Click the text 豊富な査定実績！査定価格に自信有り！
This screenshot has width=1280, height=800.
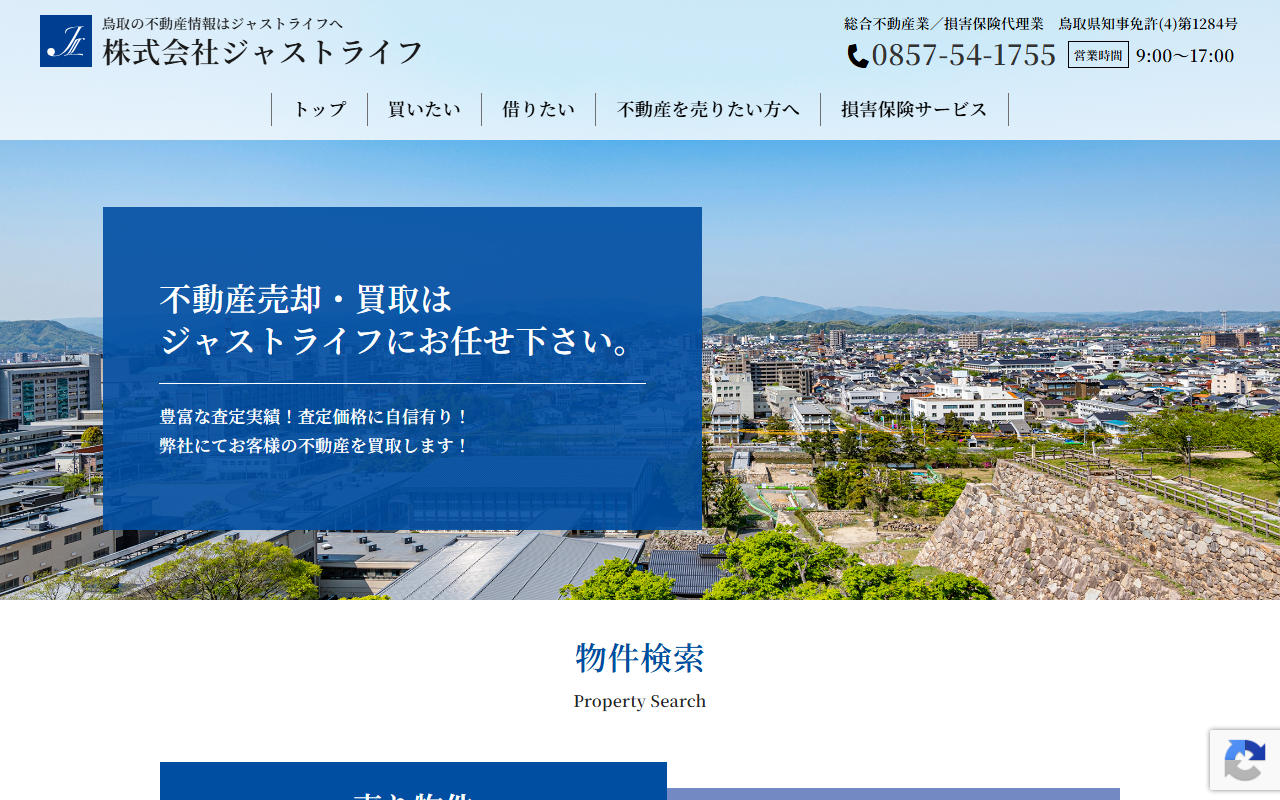314,417
